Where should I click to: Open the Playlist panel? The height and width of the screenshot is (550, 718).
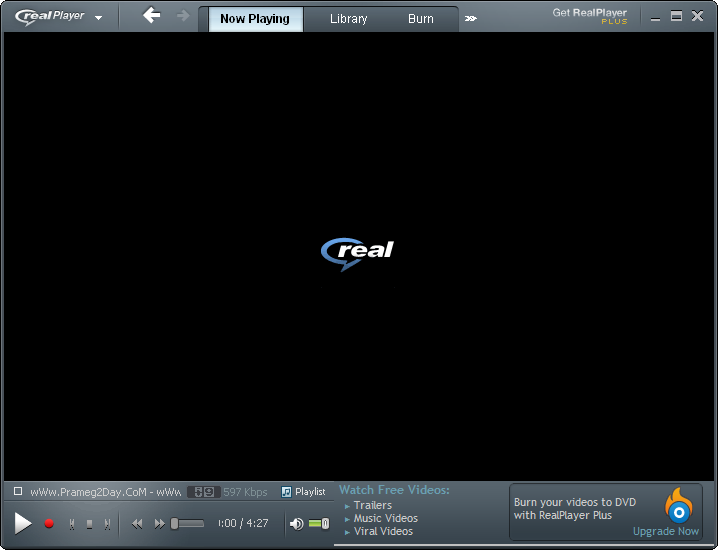point(304,492)
